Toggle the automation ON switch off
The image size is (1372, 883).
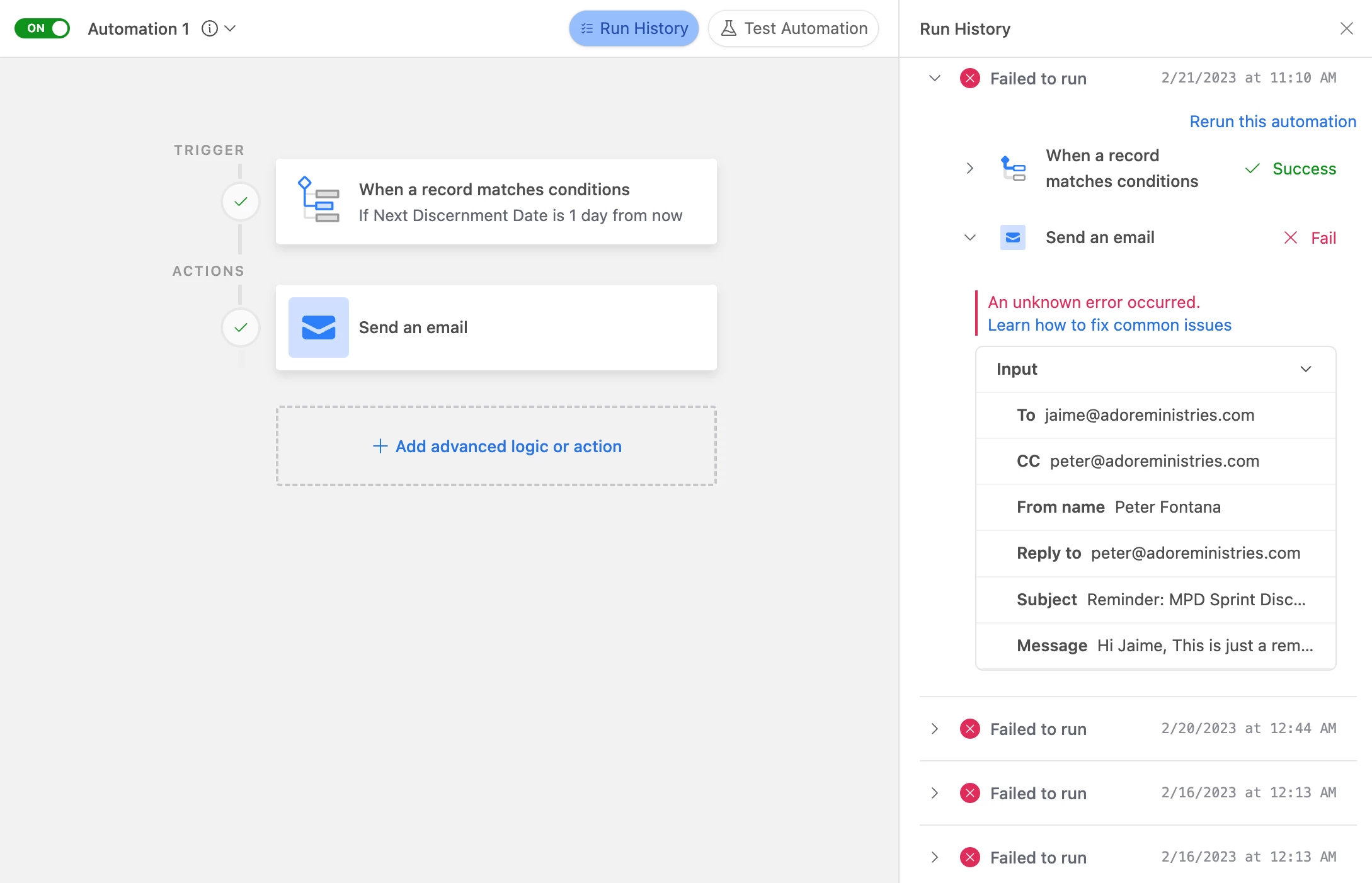tap(42, 28)
